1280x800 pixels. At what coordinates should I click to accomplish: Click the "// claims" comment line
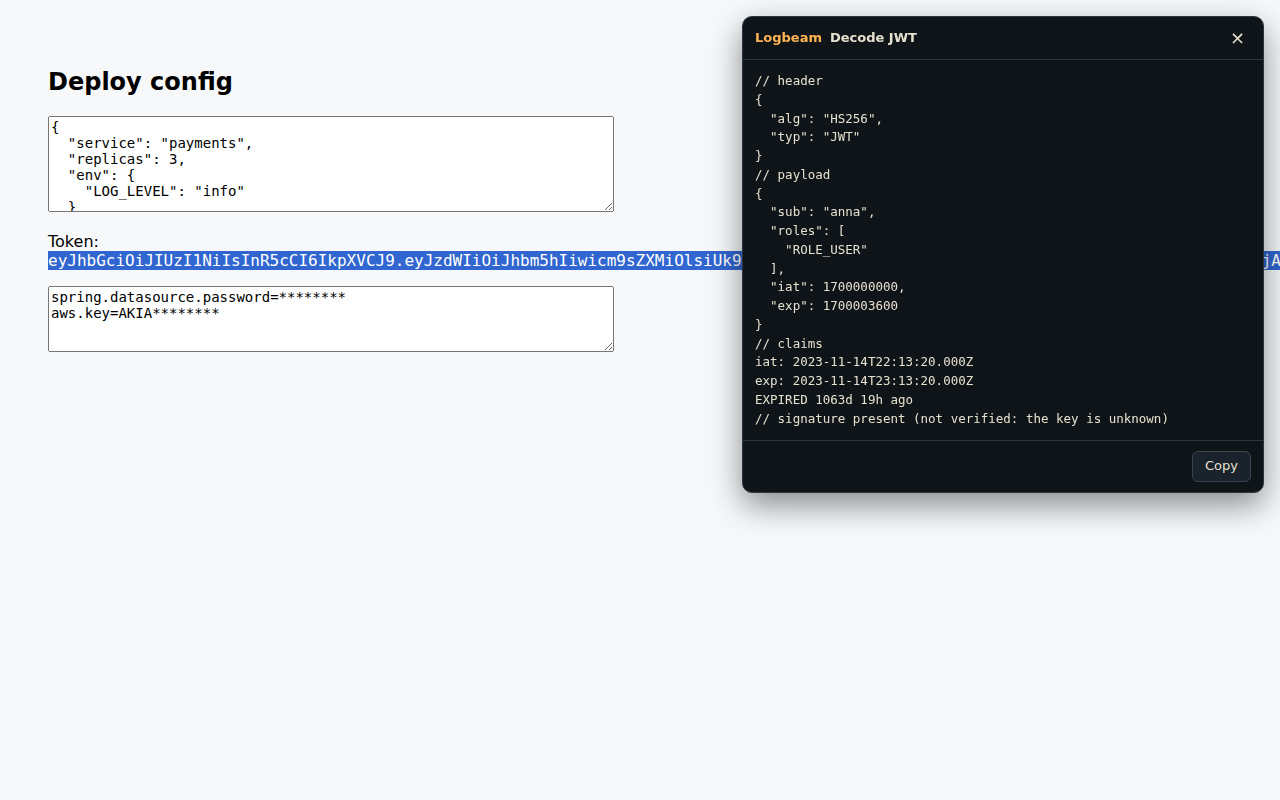789,344
